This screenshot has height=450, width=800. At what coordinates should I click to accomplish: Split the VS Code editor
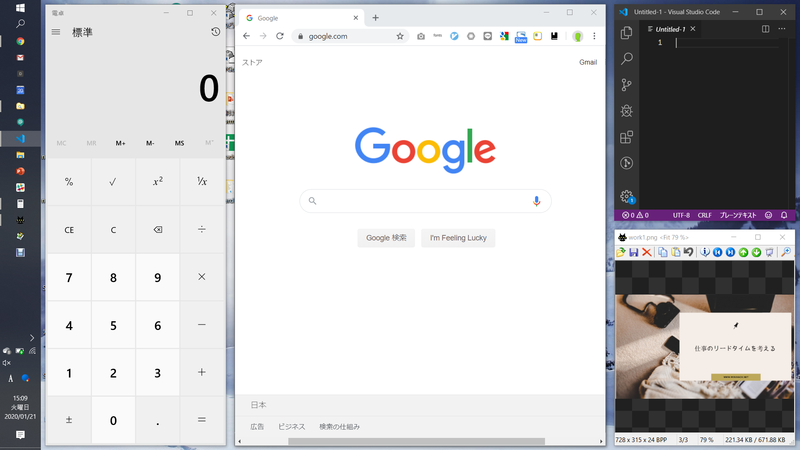tap(765, 29)
